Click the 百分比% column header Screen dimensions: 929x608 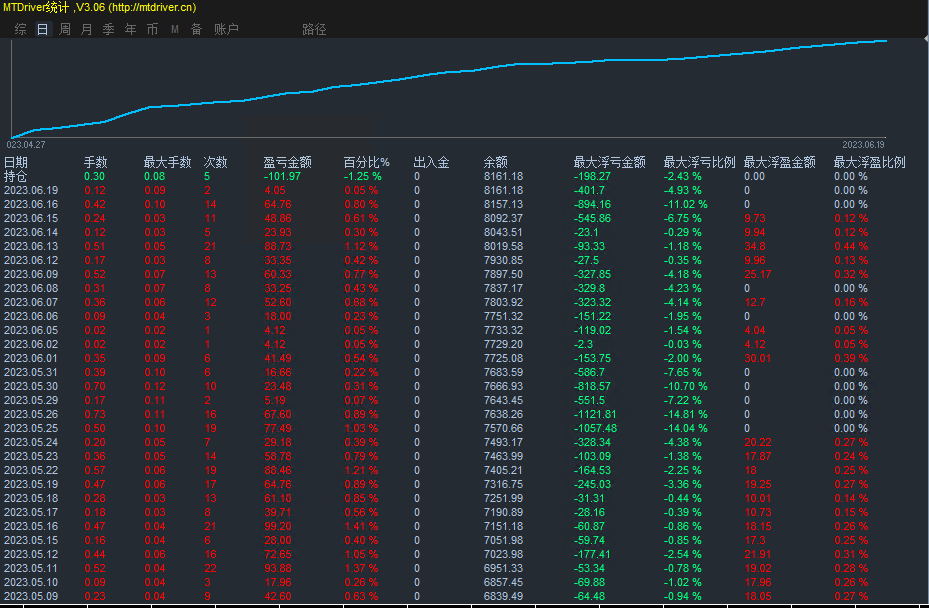click(x=367, y=162)
